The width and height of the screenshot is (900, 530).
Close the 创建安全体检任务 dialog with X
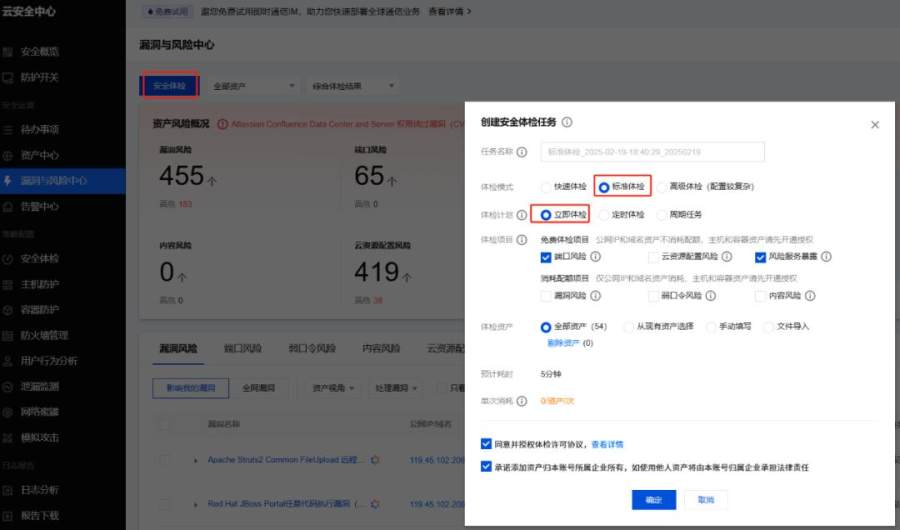875,125
